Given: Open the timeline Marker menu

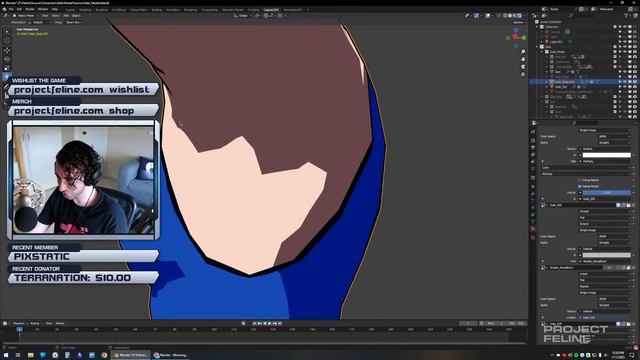Looking at the screenshot, I should point(60,323).
